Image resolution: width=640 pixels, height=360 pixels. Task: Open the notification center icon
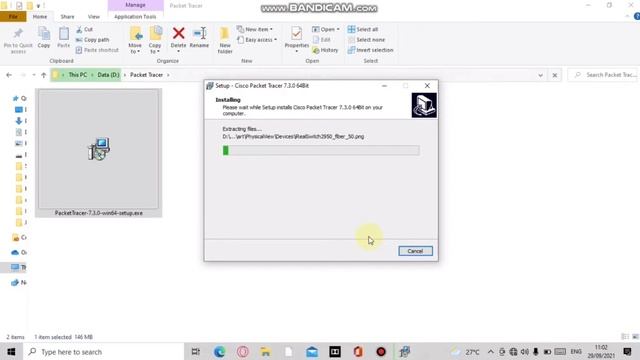[627, 352]
